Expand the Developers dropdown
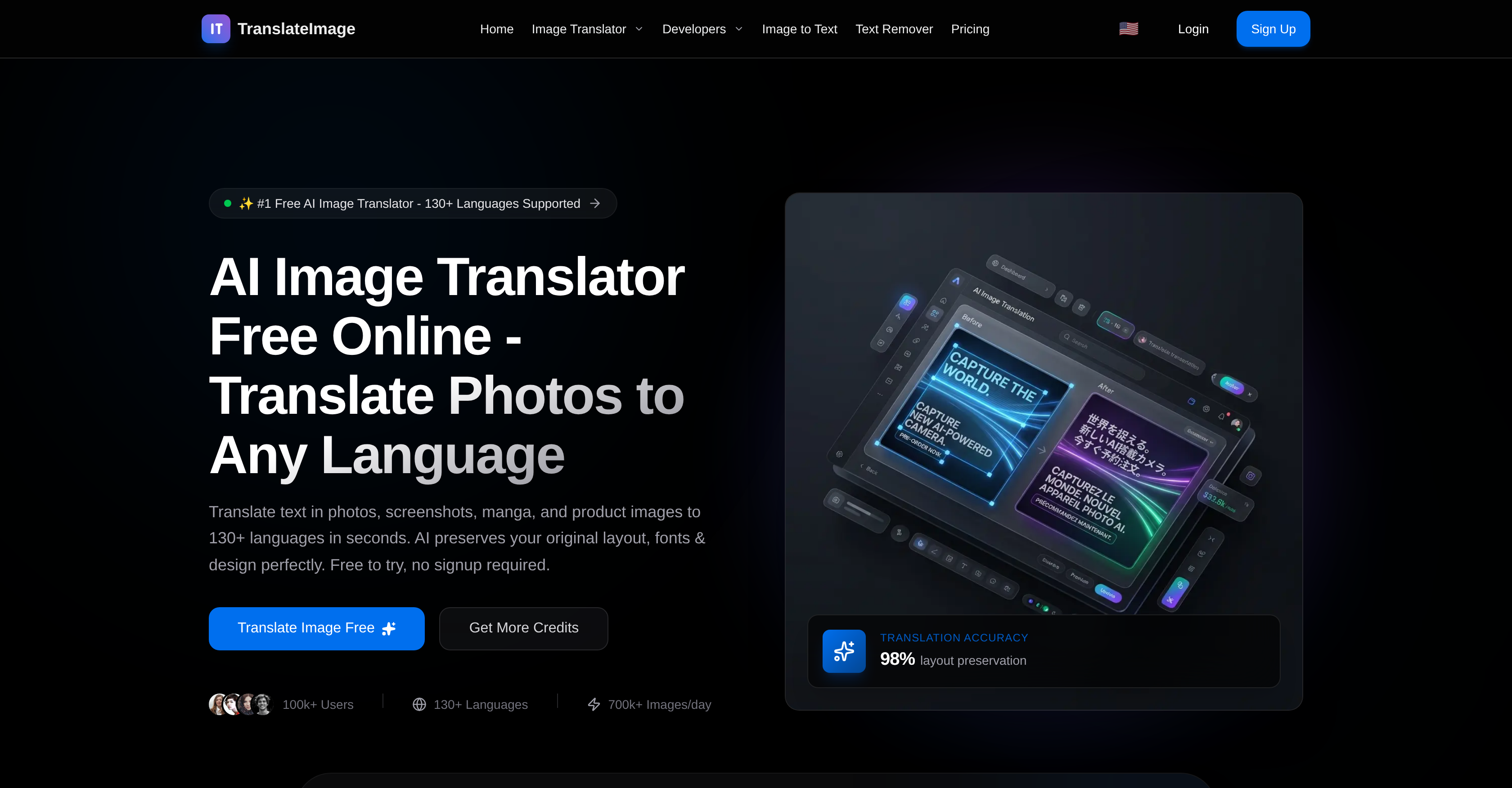This screenshot has width=1512, height=788. coord(702,29)
